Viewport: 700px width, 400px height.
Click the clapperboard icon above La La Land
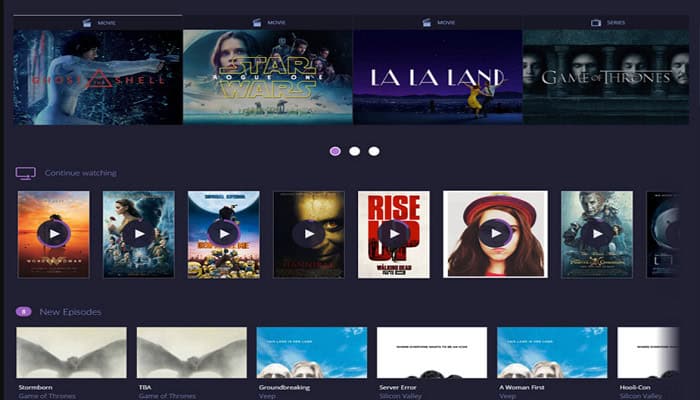427,23
